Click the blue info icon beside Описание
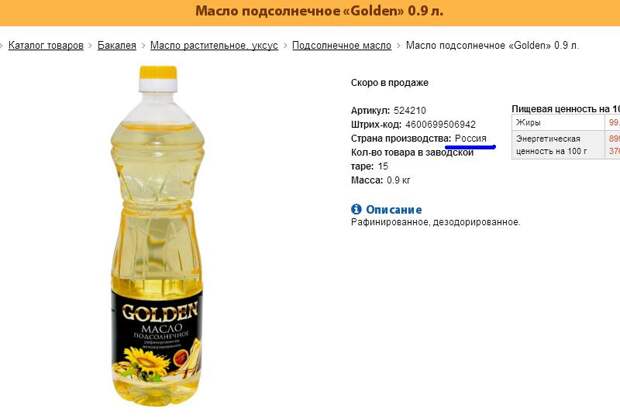The image size is (620, 418). coord(356,209)
